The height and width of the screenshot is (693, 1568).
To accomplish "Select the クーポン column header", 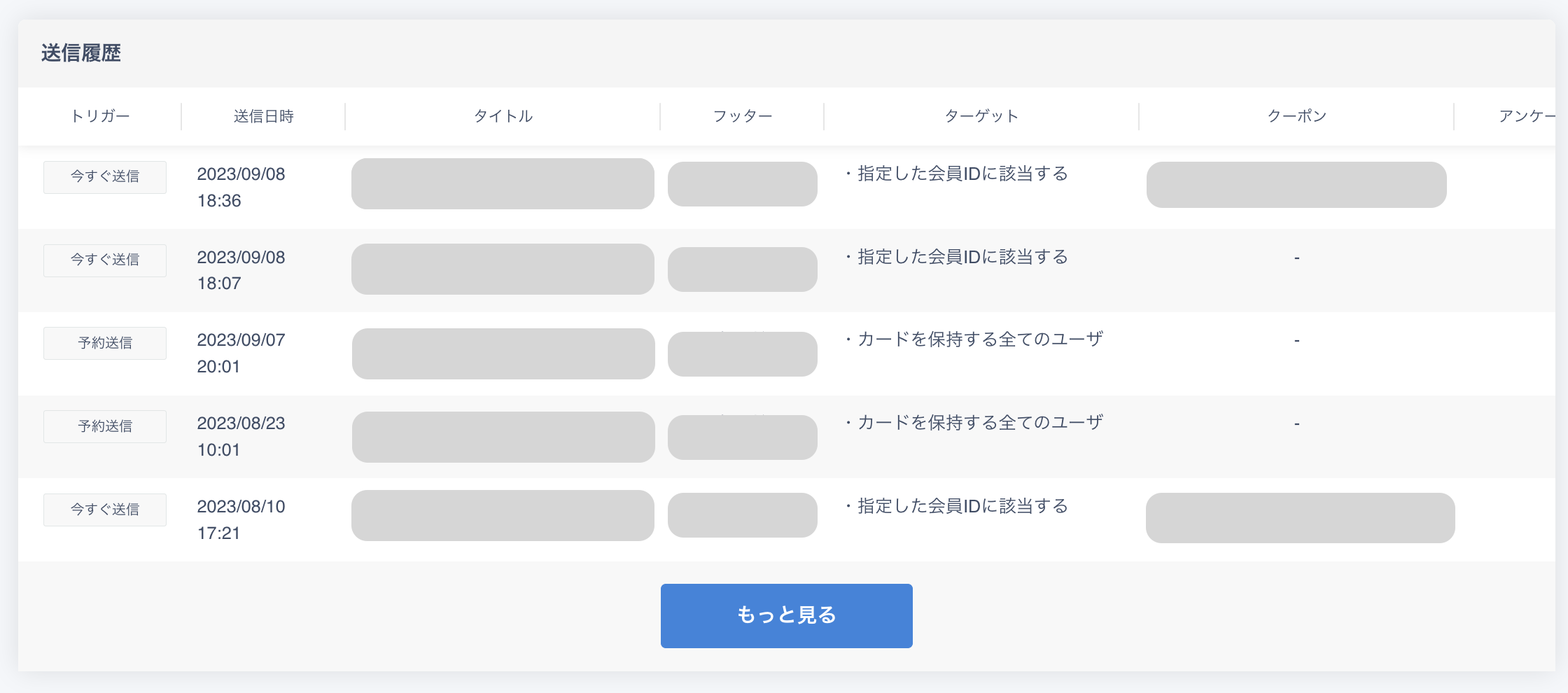I will 1296,116.
